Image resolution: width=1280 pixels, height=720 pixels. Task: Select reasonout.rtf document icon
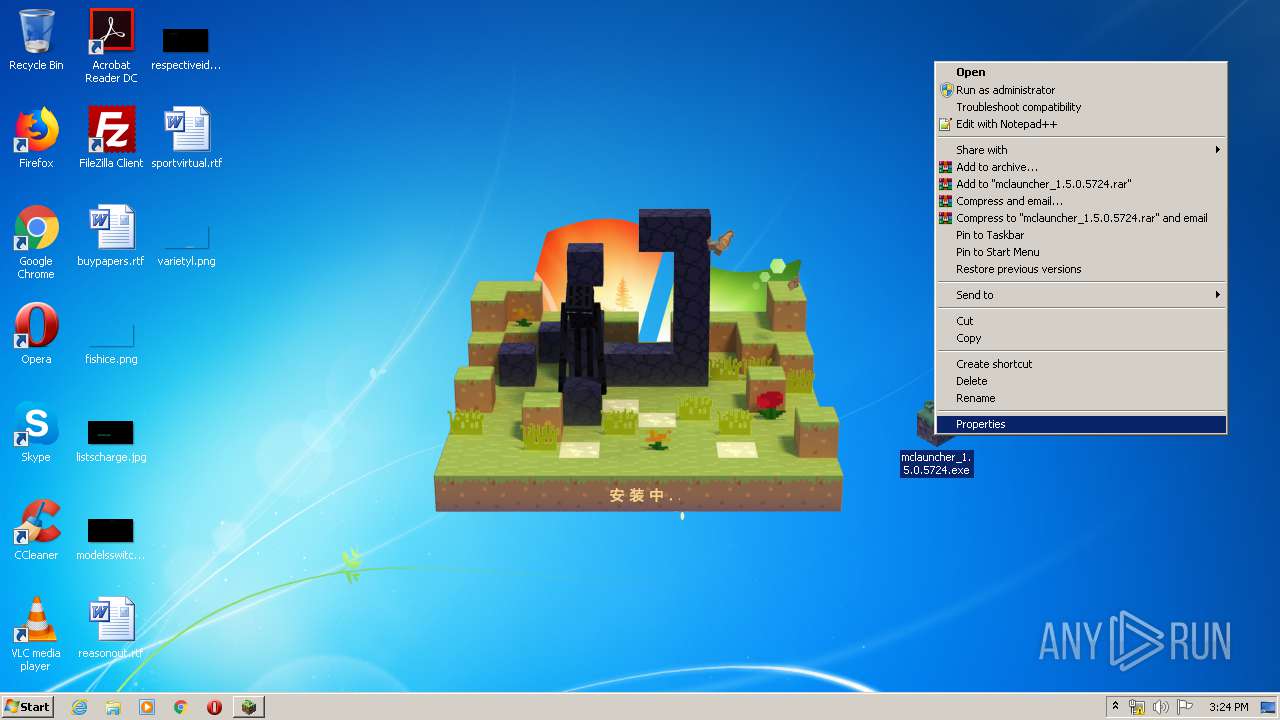[111, 628]
